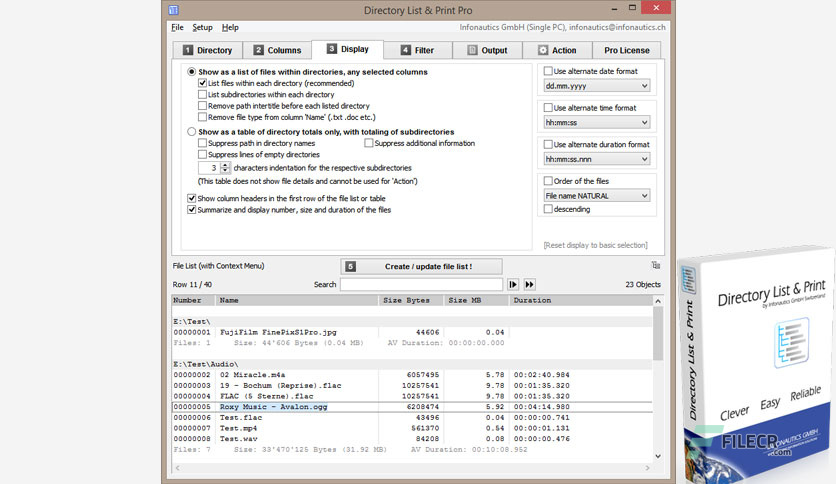Open the Action tab
The width and height of the screenshot is (836, 484).
click(x=557, y=50)
